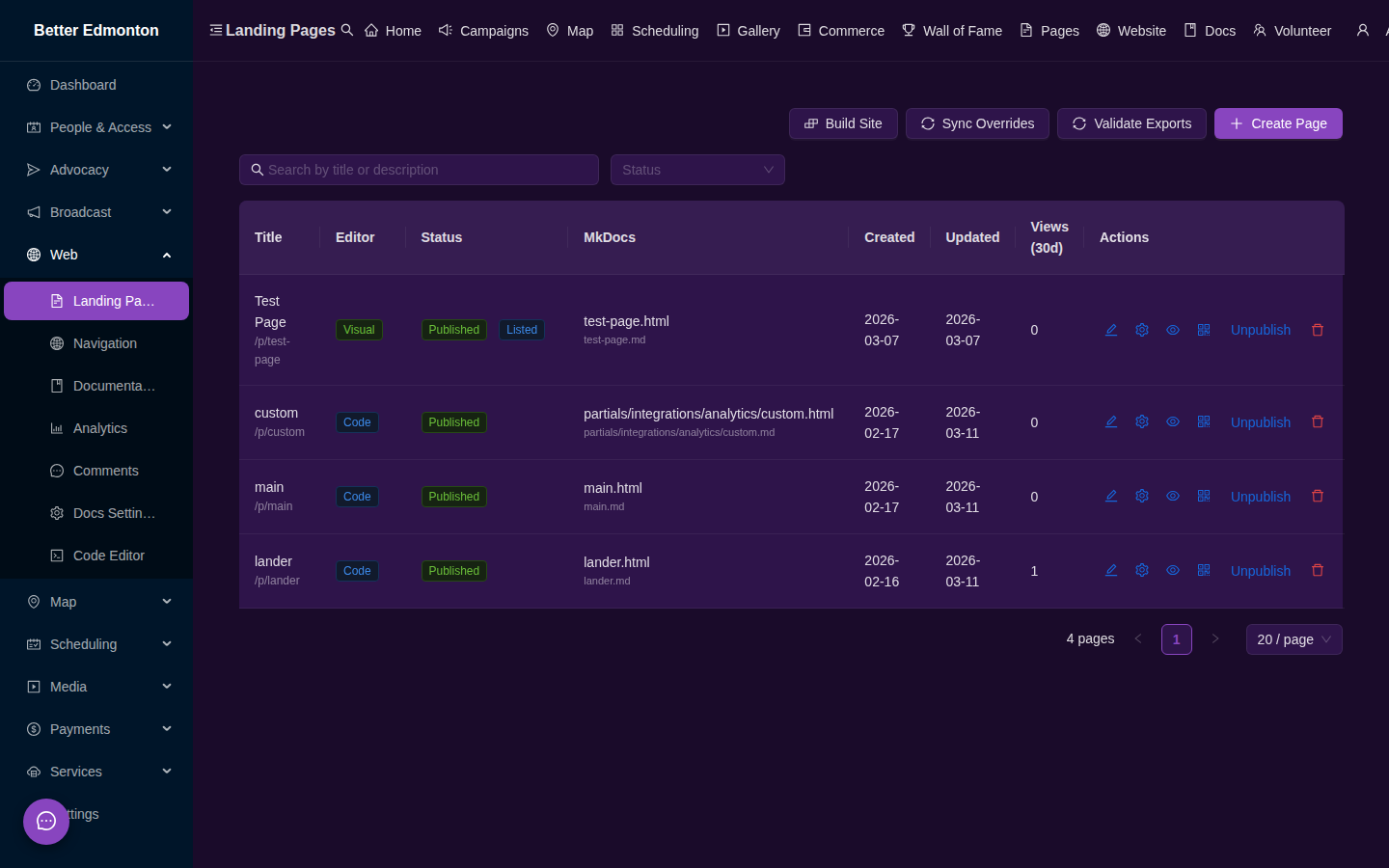Image resolution: width=1389 pixels, height=868 pixels.
Task: Preview custom page via eye icon
Action: tap(1173, 422)
